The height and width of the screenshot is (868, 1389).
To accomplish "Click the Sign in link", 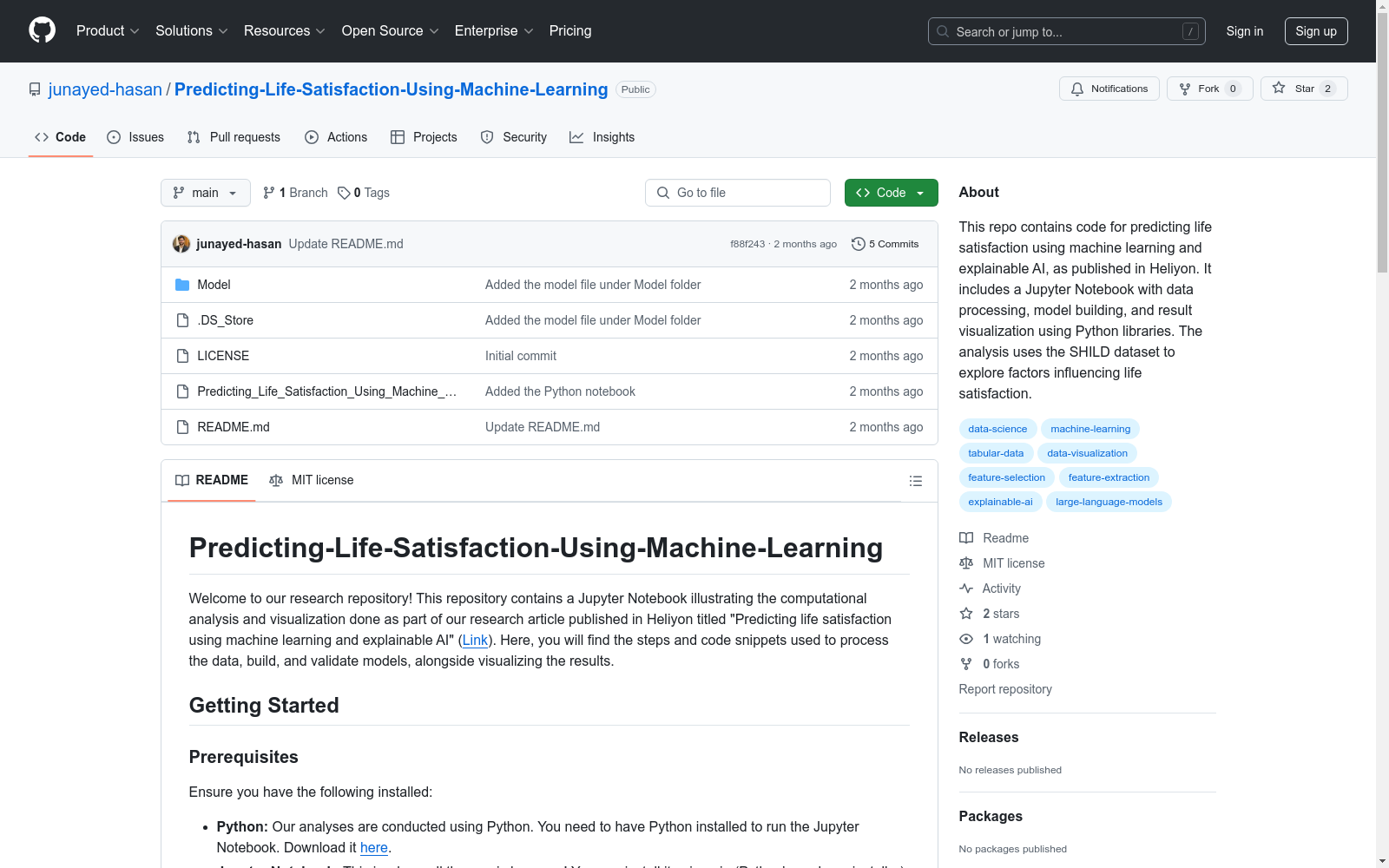I will click(x=1245, y=31).
